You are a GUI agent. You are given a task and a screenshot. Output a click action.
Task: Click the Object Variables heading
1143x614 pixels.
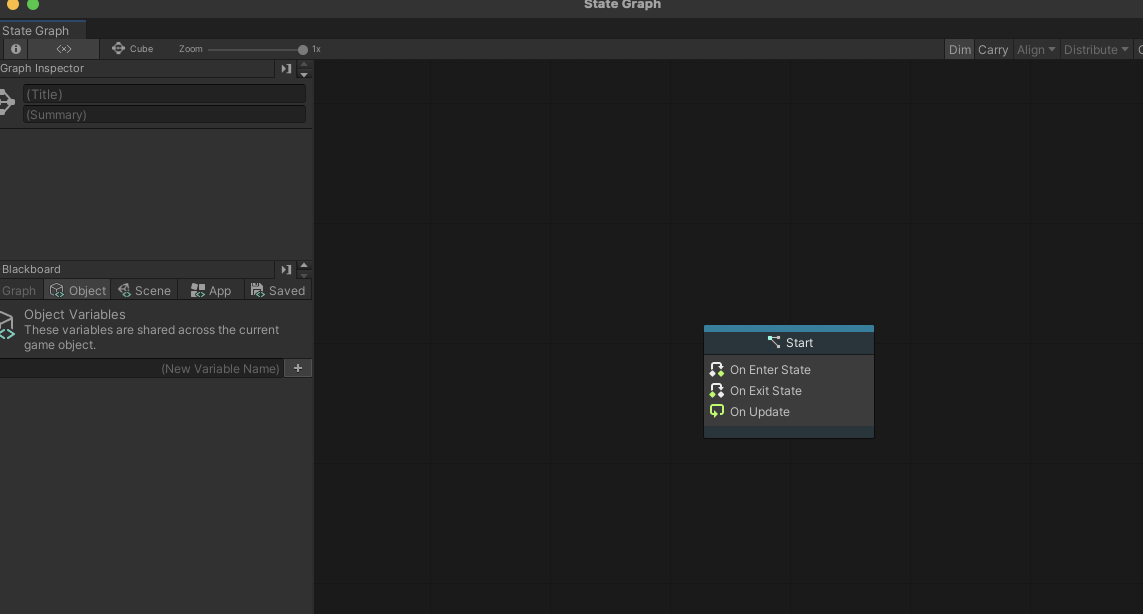tap(74, 314)
